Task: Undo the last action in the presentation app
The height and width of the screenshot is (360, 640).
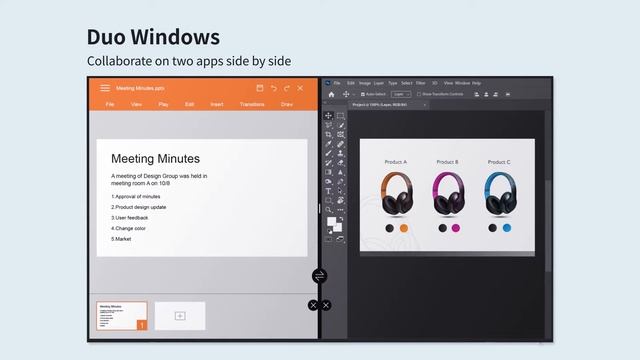Action: pos(273,88)
